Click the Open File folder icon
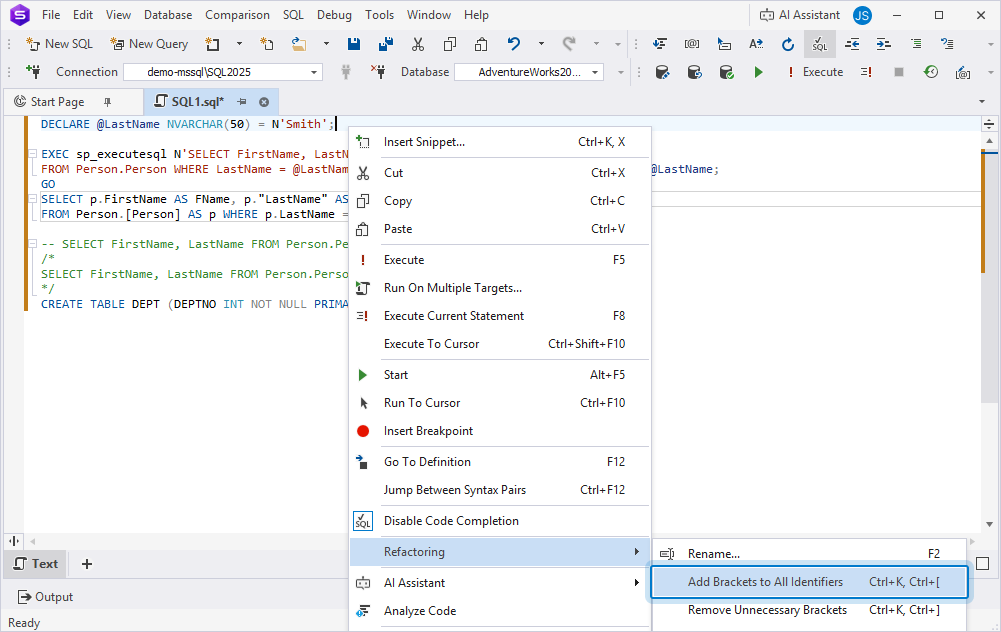The image size is (1001, 632). [298, 44]
